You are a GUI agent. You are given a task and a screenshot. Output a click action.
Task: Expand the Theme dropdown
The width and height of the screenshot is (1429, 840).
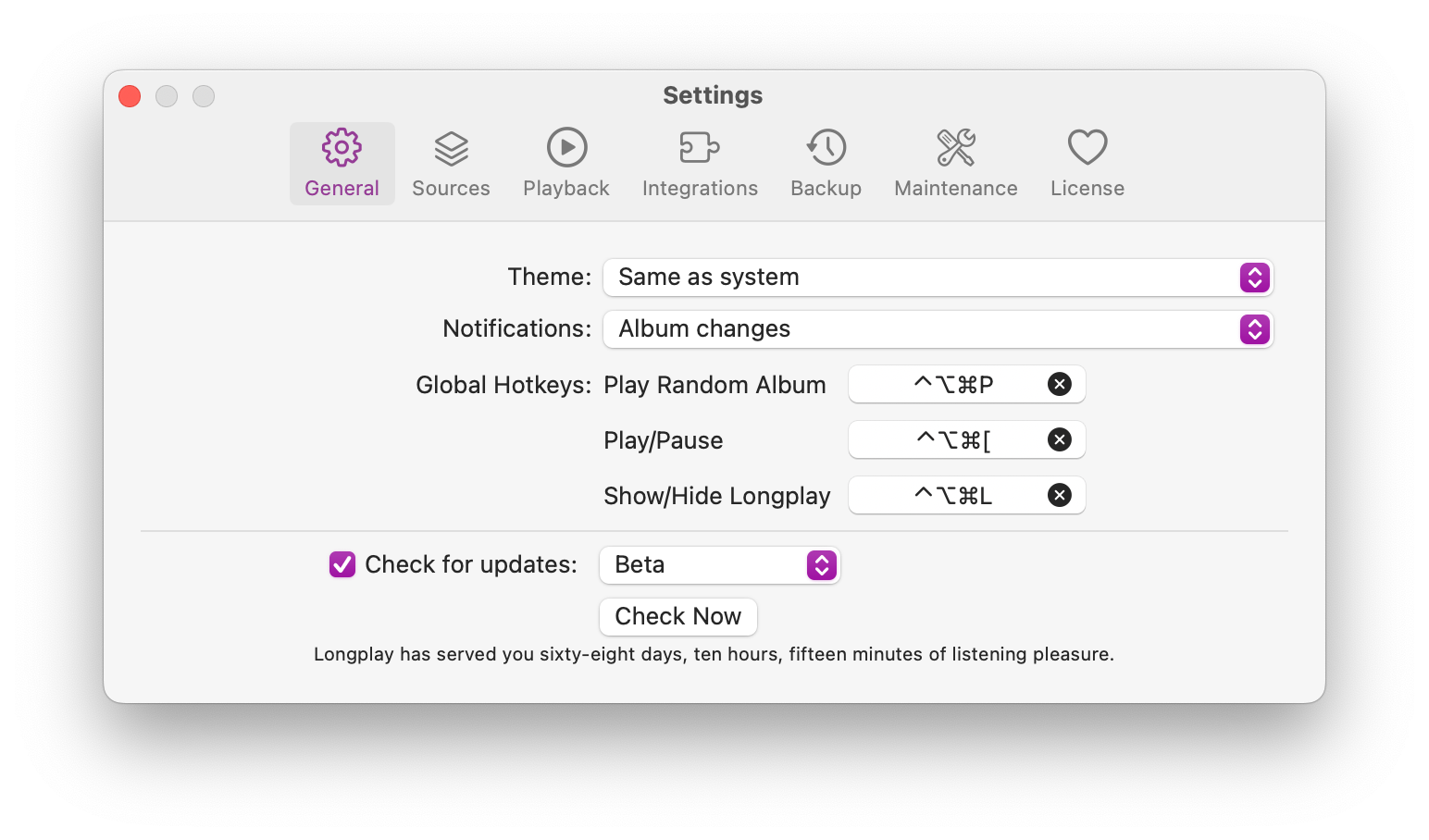click(938, 278)
